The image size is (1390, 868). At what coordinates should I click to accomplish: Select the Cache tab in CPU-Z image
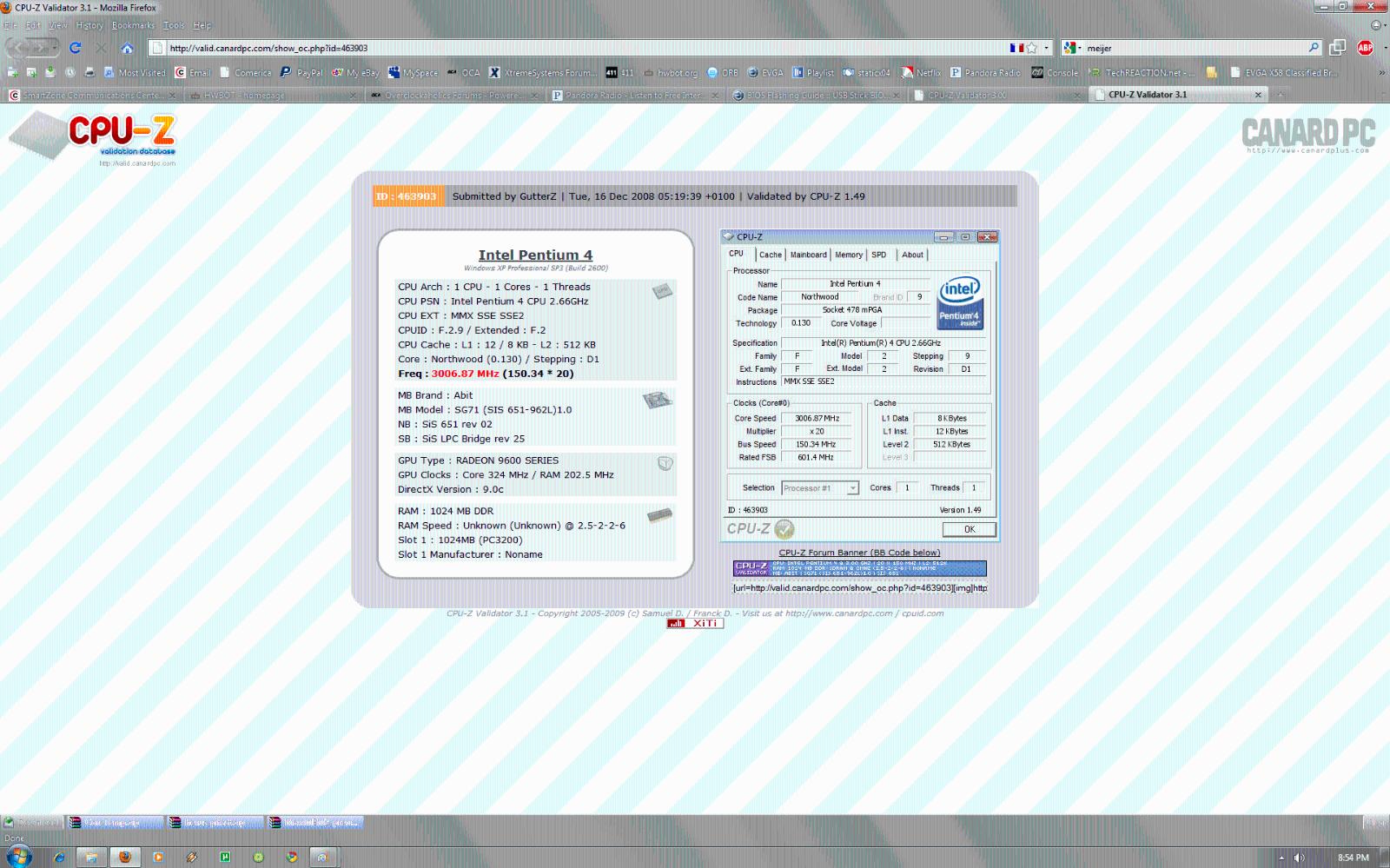click(x=771, y=255)
